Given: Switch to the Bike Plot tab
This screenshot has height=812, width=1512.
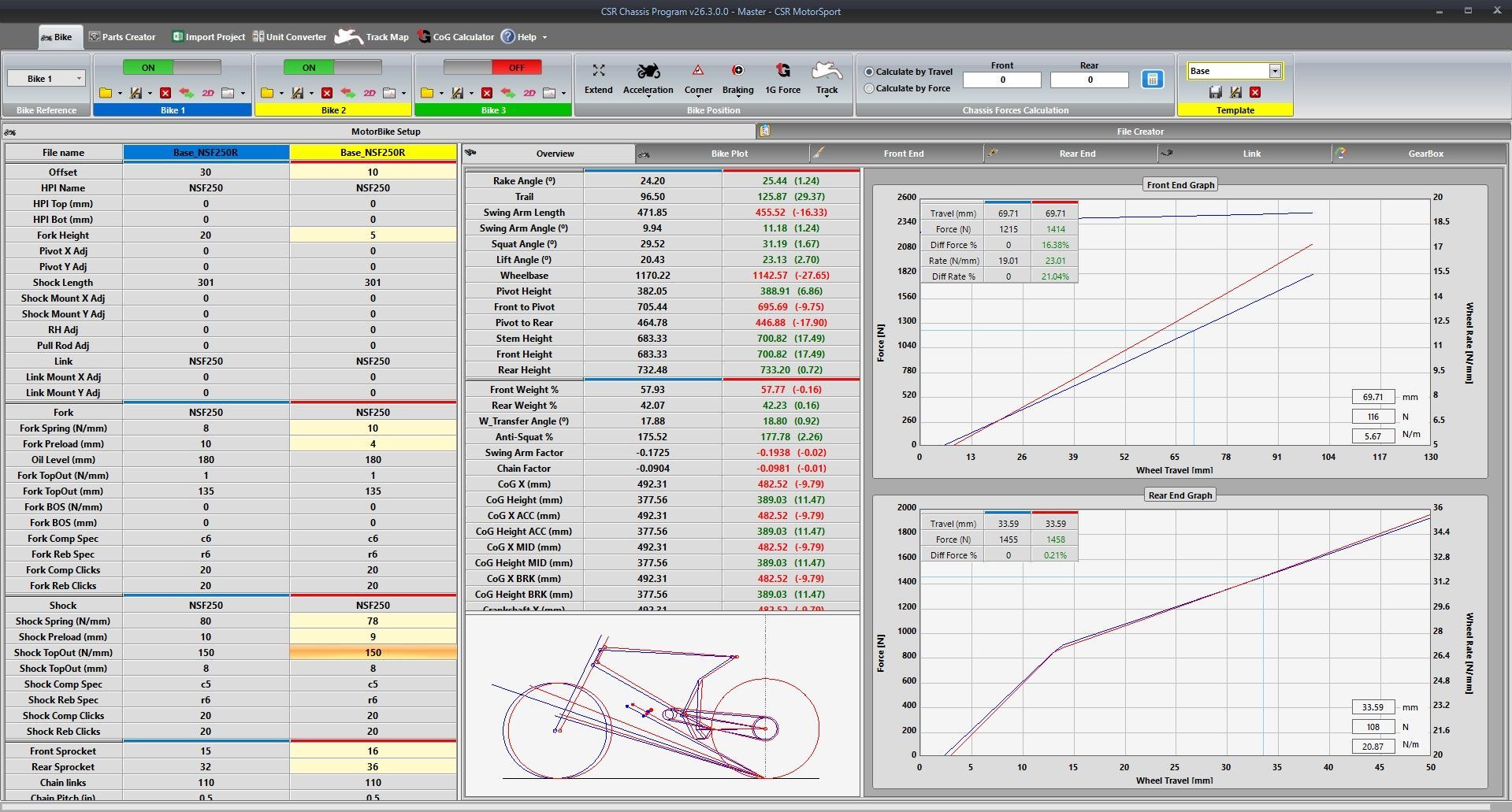Looking at the screenshot, I should pyautogui.click(x=729, y=154).
